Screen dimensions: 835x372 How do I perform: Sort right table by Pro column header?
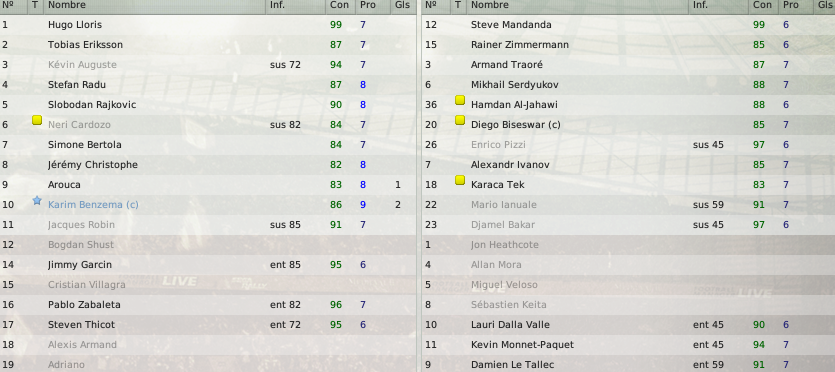tap(791, 5)
